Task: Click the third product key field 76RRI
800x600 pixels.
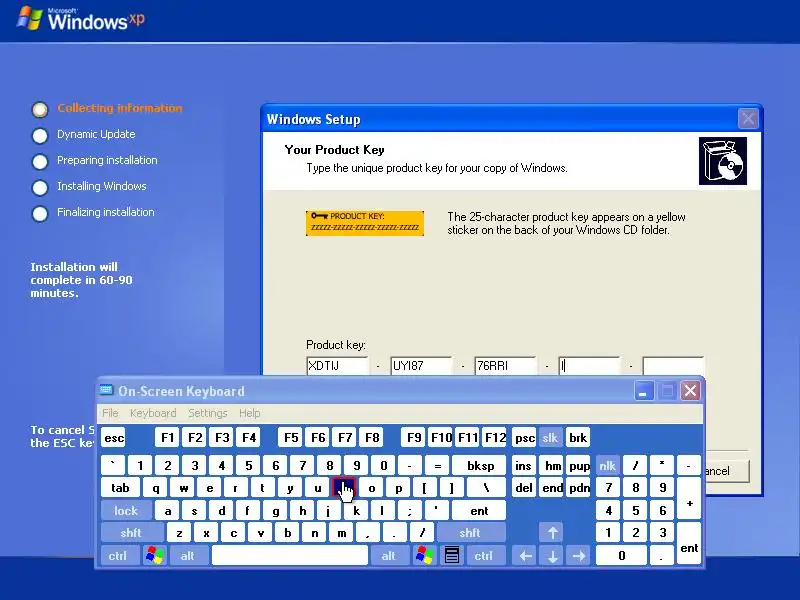Action: click(505, 366)
